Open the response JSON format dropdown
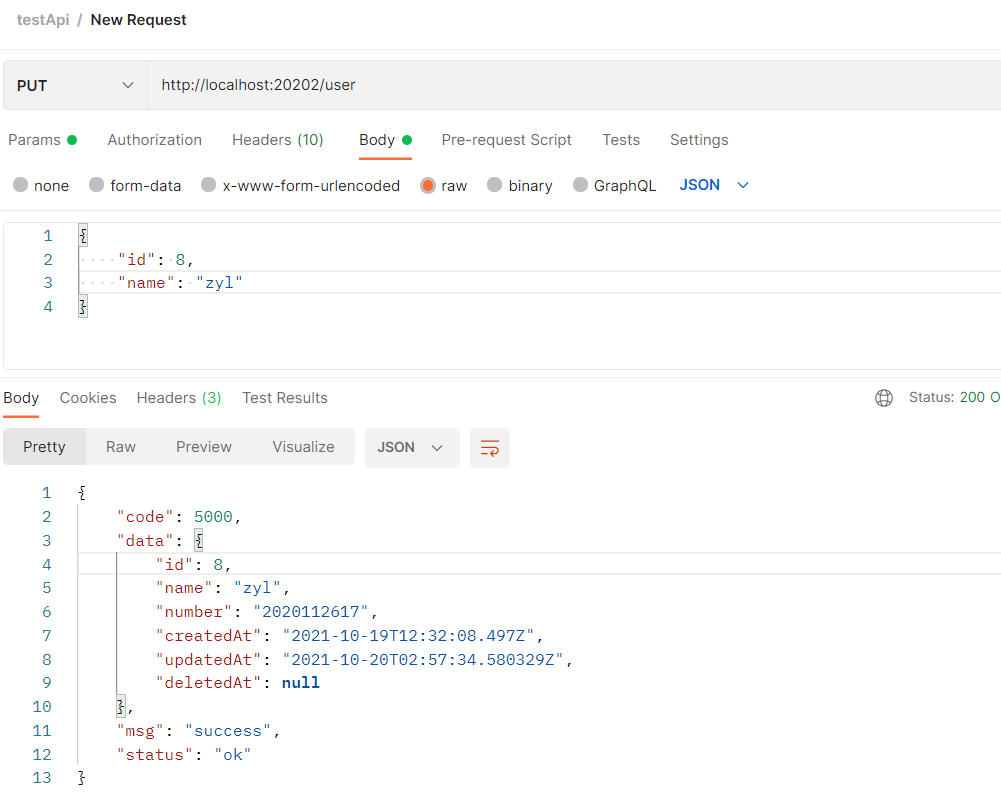 click(411, 448)
